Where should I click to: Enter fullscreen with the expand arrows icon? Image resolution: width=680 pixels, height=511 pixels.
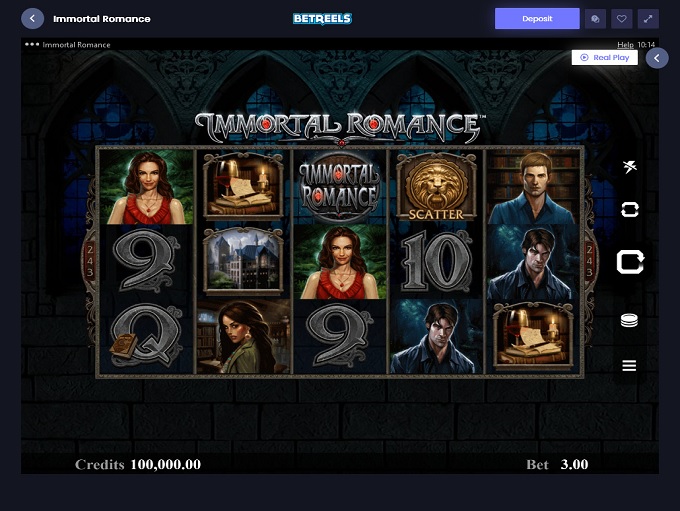click(648, 19)
